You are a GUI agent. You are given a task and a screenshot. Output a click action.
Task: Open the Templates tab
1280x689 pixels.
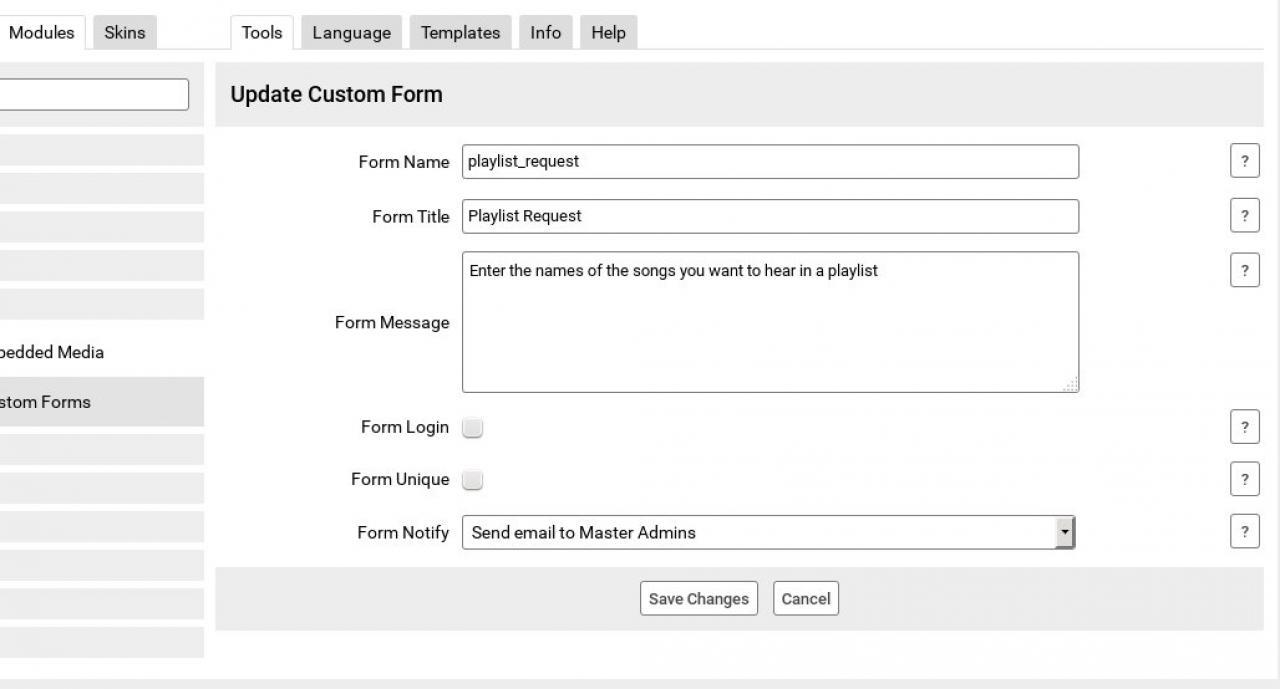460,33
